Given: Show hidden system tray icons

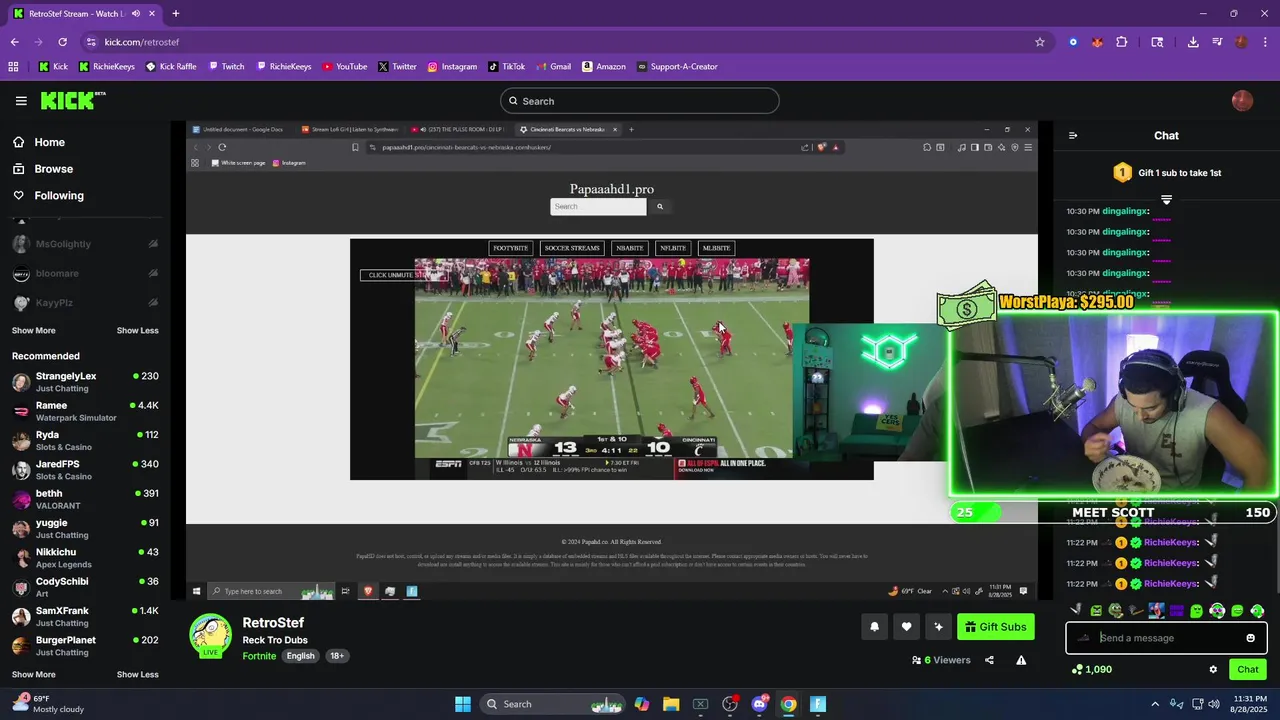Looking at the screenshot, I should click(x=1155, y=704).
